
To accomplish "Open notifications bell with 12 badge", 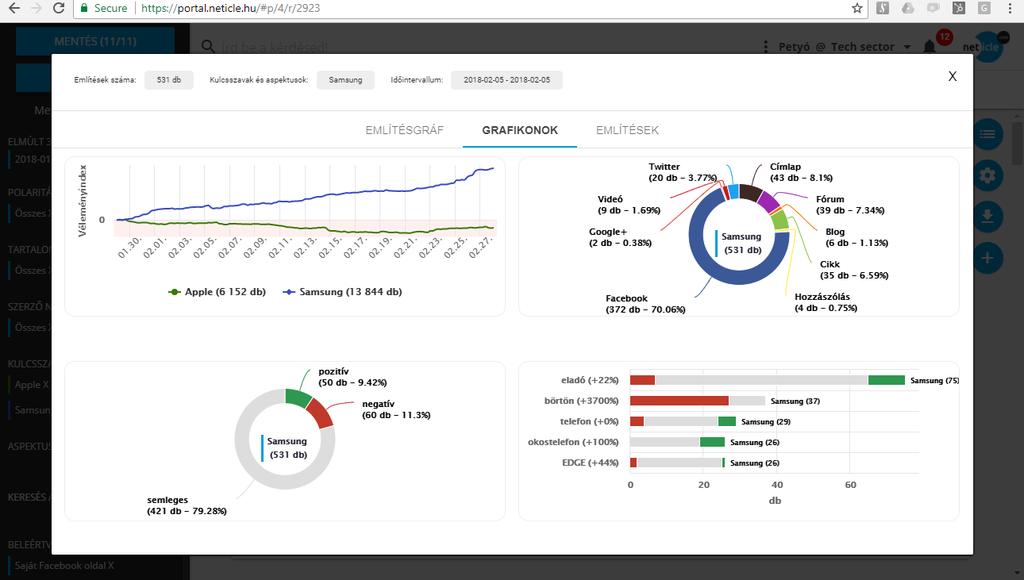I will (x=929, y=46).
